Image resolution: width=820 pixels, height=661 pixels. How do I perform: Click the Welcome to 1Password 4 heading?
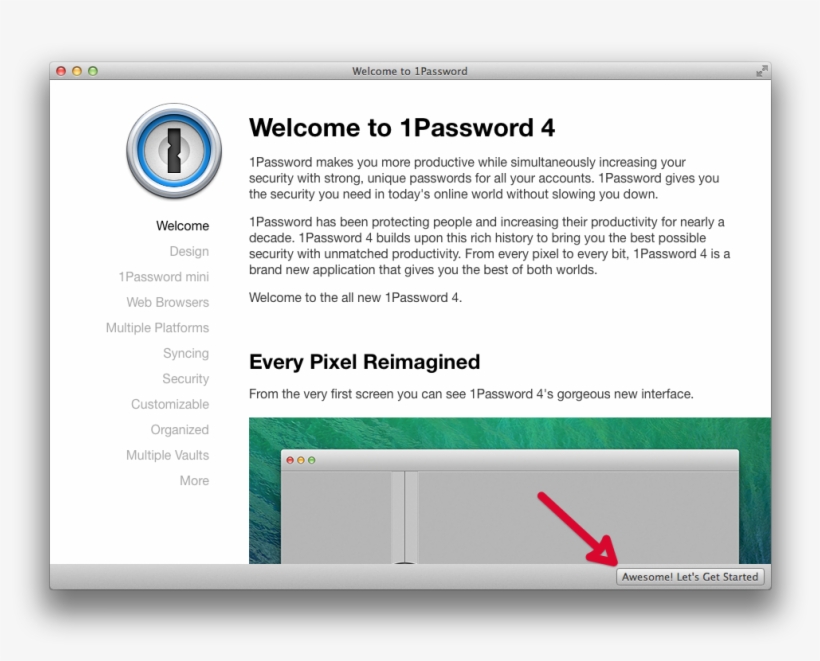(402, 128)
